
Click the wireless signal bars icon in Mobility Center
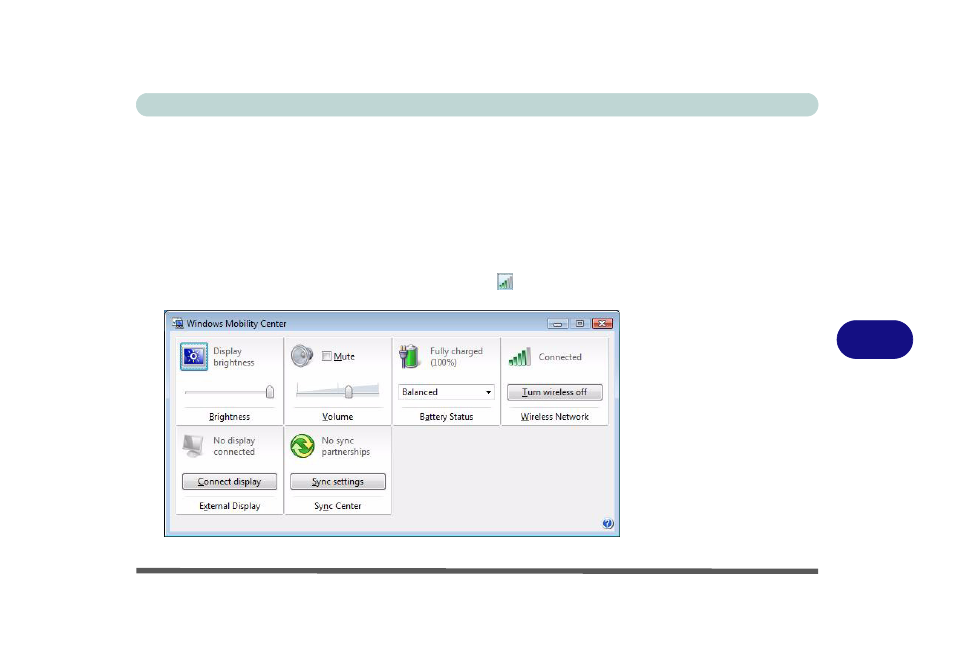520,357
